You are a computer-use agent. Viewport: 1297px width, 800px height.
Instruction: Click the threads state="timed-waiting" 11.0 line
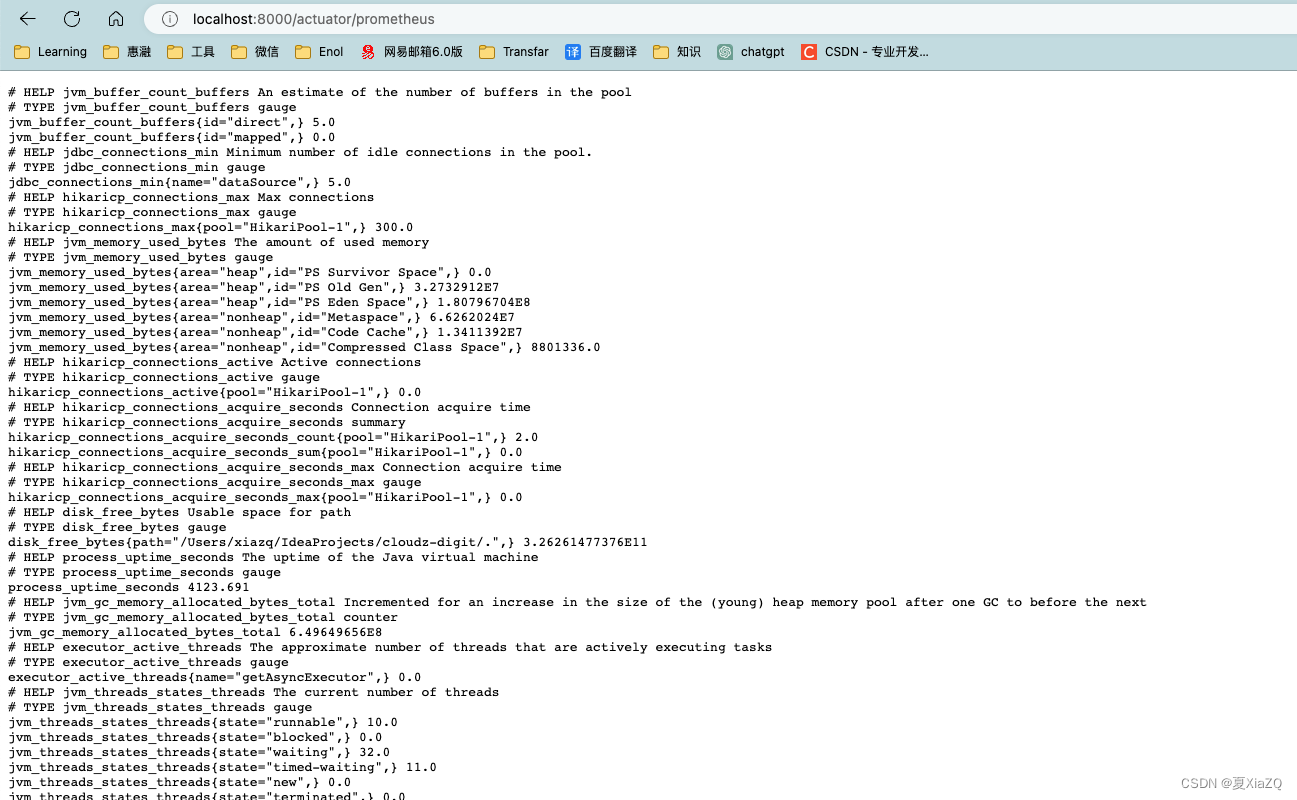[222, 767]
